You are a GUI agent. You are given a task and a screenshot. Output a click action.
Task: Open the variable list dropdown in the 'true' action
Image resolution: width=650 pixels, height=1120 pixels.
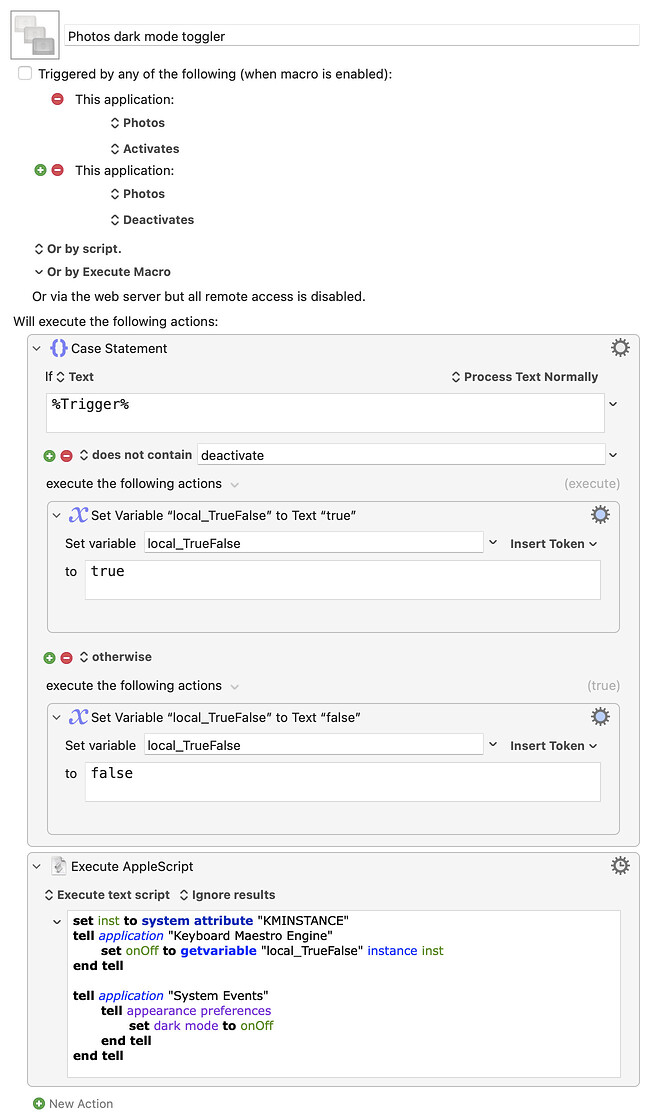pyautogui.click(x=493, y=543)
